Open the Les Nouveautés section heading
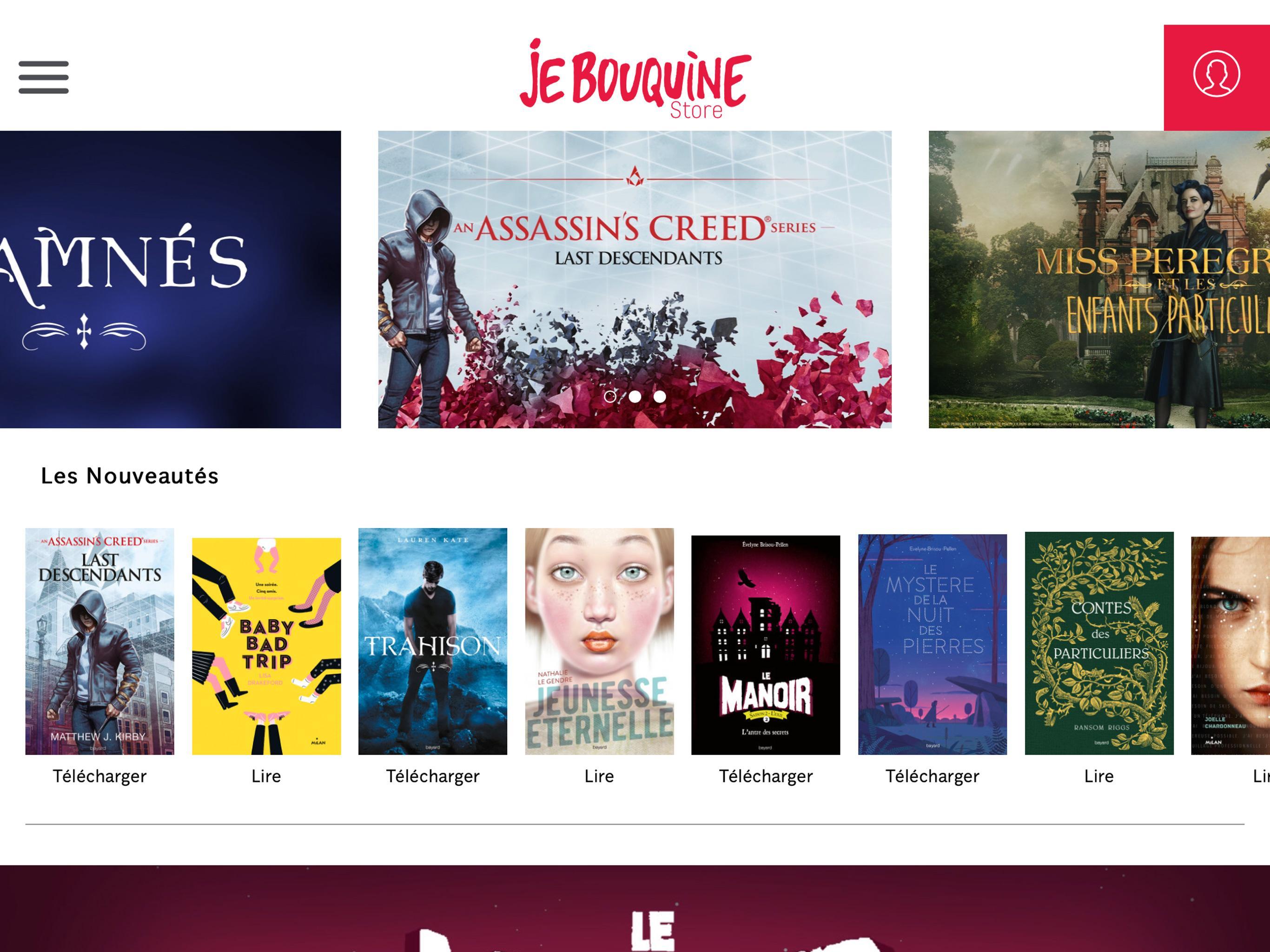Image resolution: width=1270 pixels, height=952 pixels. (x=130, y=476)
